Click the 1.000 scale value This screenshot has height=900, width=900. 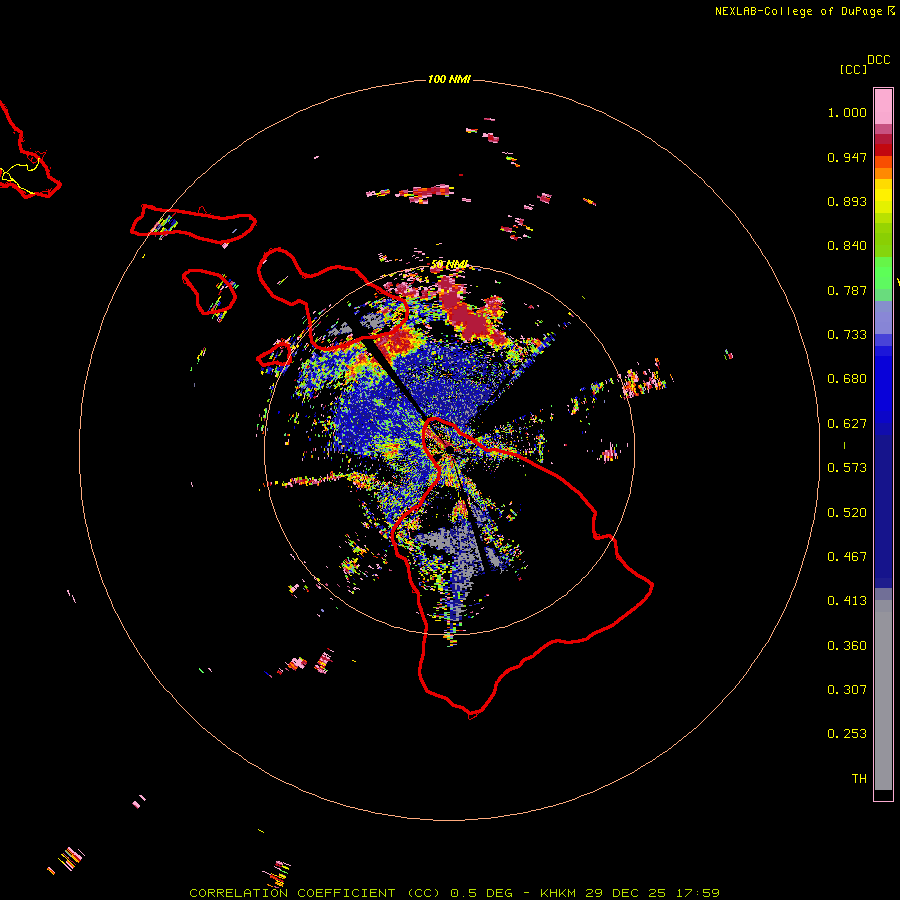pos(847,112)
